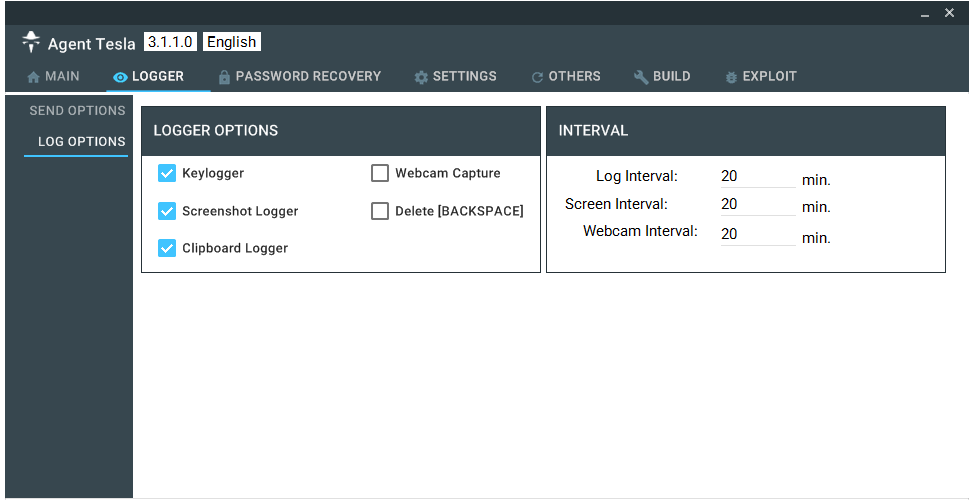
Task: Open SETTINGS via its gear icon
Action: (x=421, y=78)
